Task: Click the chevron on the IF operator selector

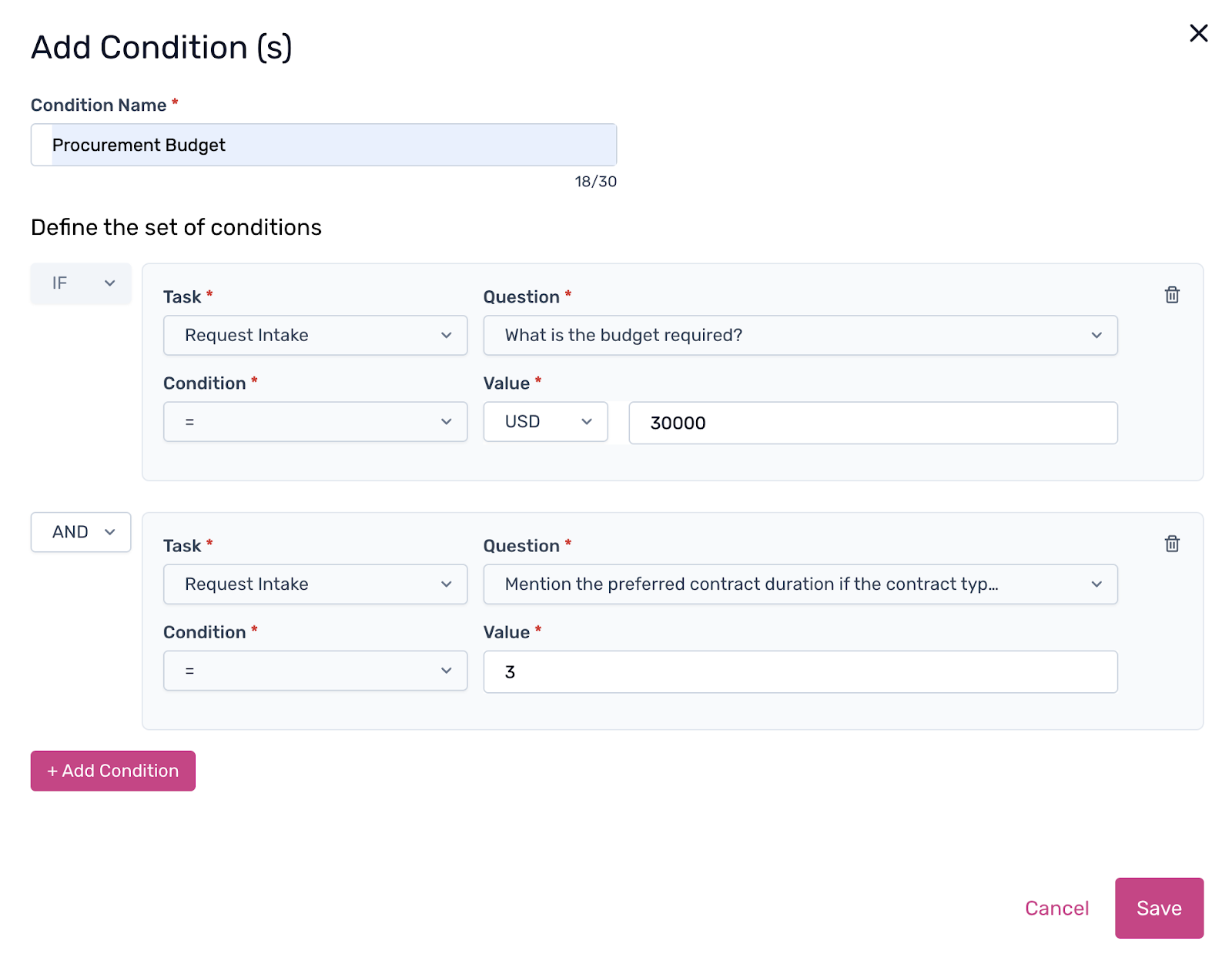Action: pos(109,283)
